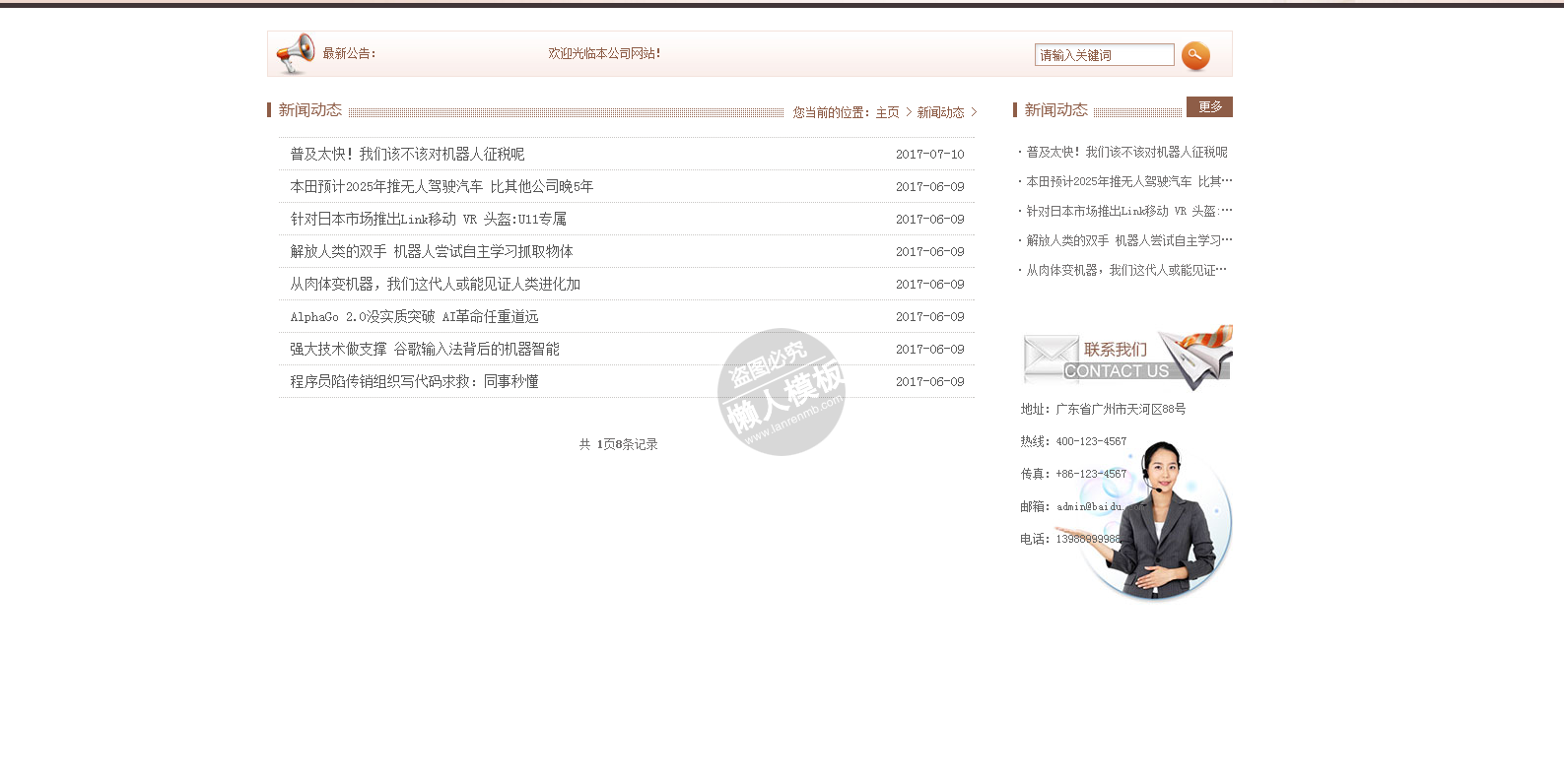The width and height of the screenshot is (1564, 784).
Task: Click sidebar link 针对日本市场推出Link移动 VR 头盔
Action: [1129, 211]
